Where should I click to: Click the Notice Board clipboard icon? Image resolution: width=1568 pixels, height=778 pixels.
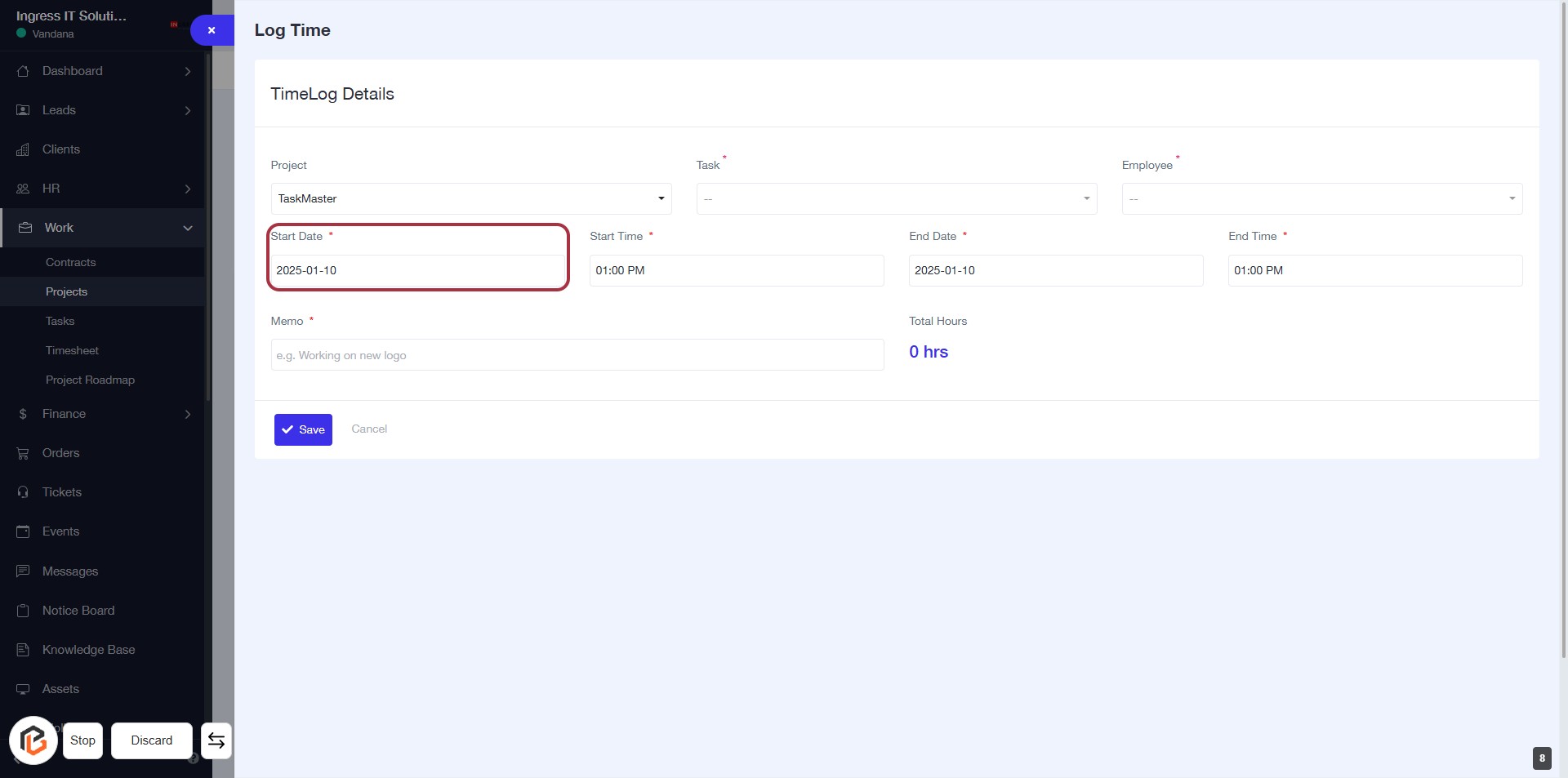click(x=23, y=611)
